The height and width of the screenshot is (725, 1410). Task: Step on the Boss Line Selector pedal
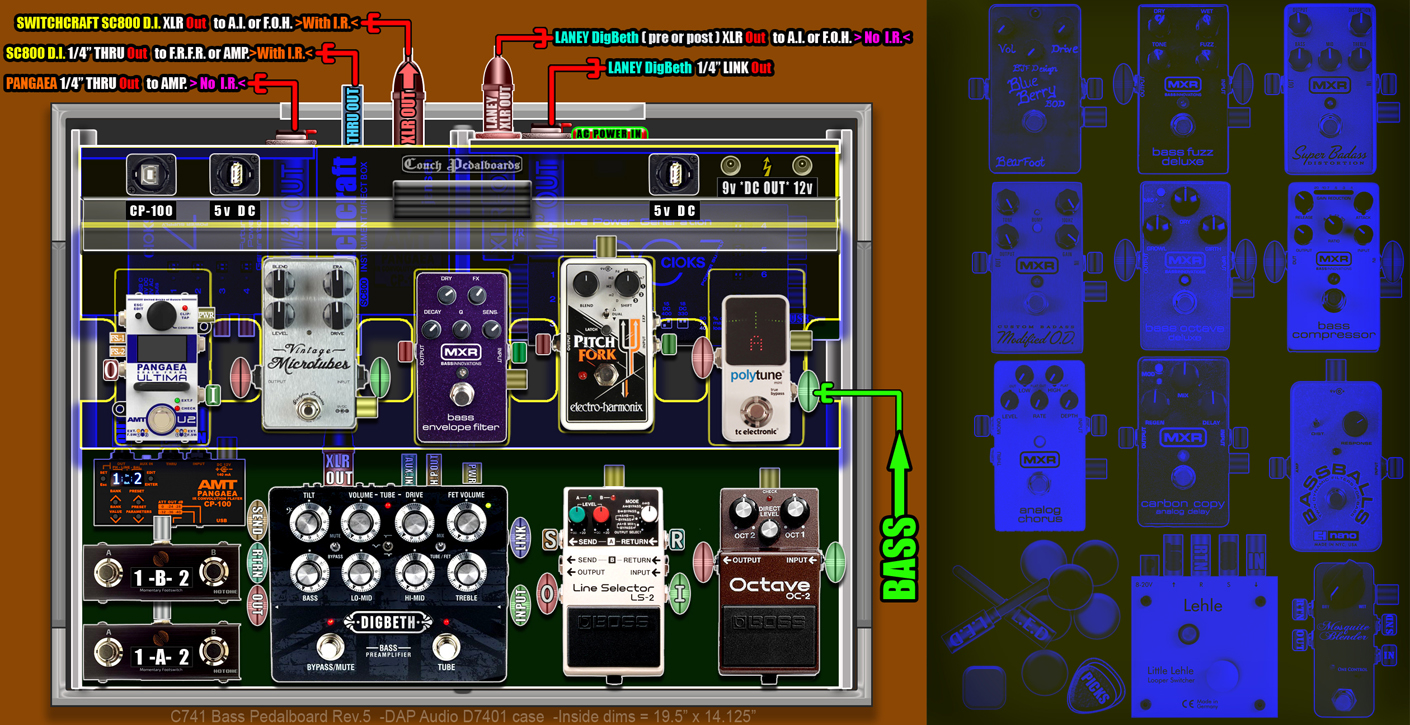[612, 636]
